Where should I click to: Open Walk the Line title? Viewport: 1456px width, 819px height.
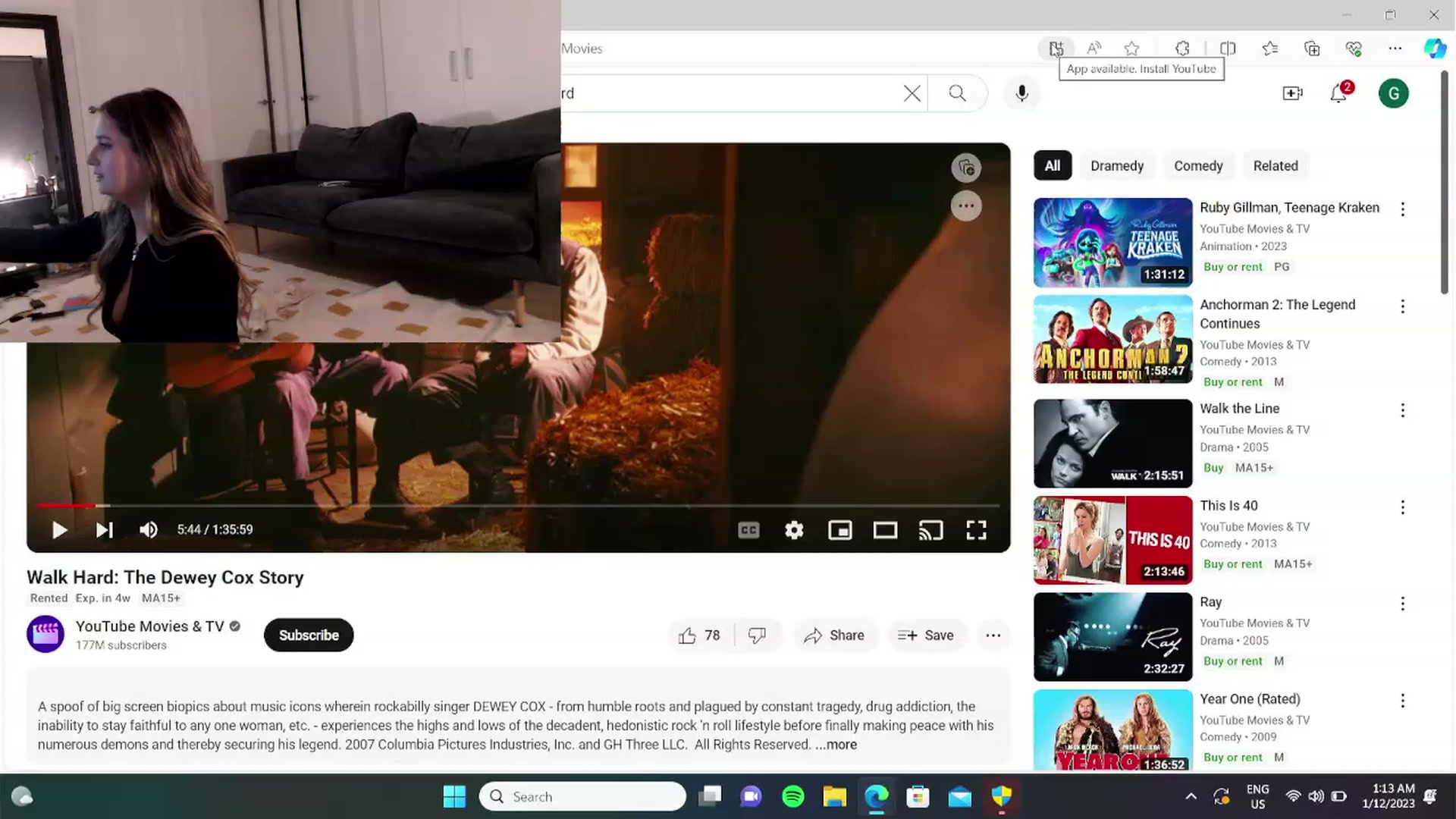coord(1239,409)
